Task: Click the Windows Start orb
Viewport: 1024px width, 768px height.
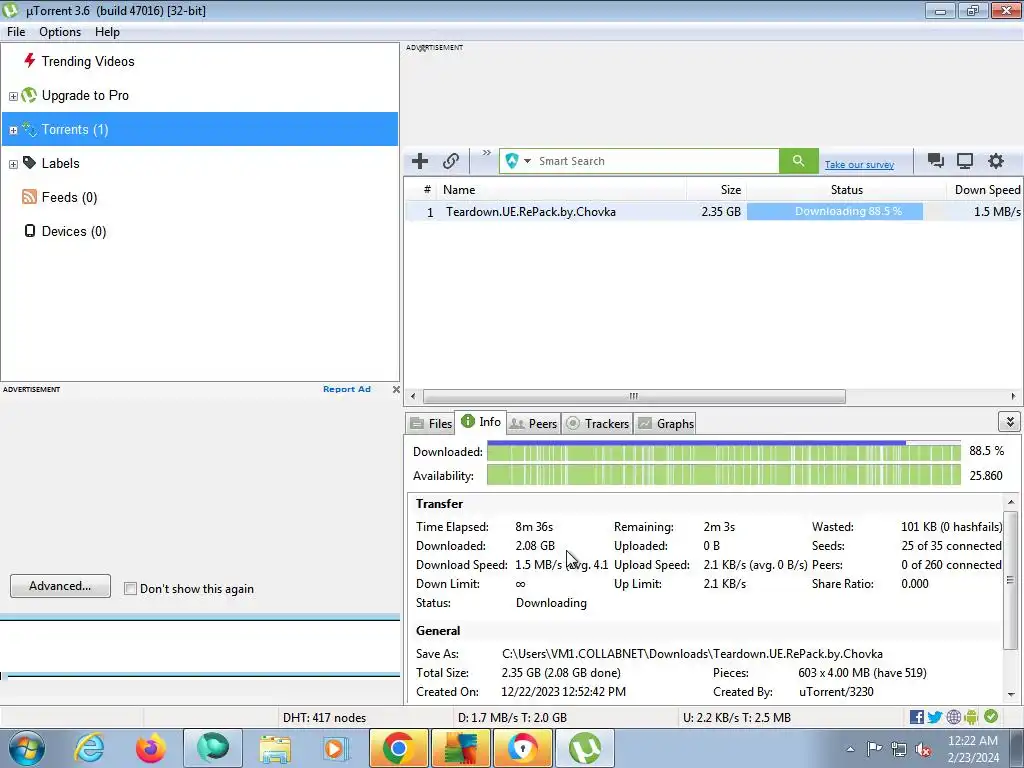Action: pyautogui.click(x=26, y=748)
